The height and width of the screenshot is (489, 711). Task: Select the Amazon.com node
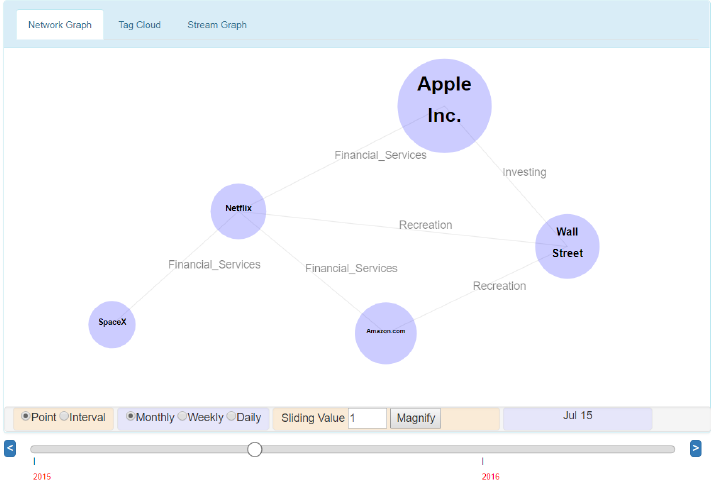(x=386, y=333)
